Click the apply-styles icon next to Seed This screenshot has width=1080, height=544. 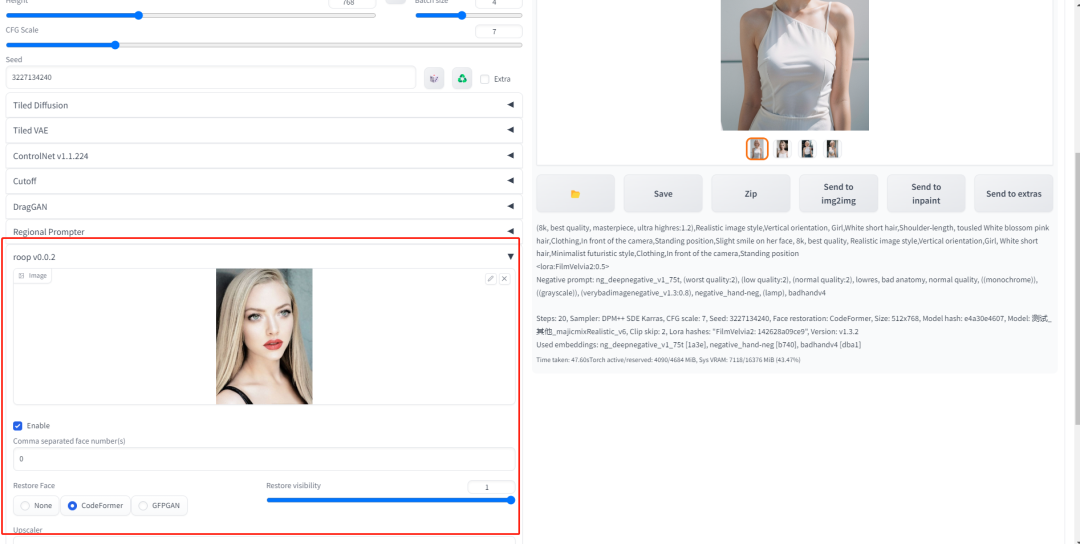[x=434, y=79]
